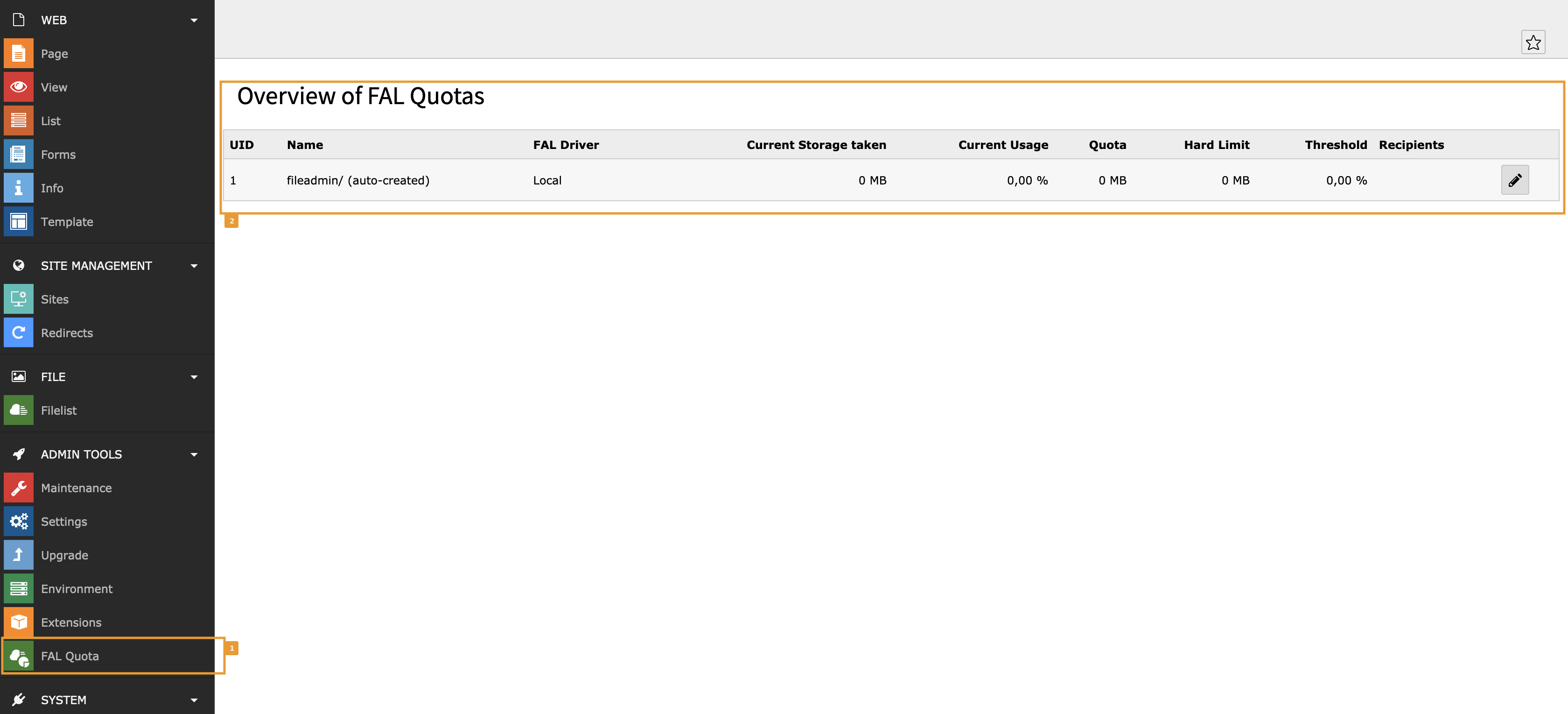Click the WEB group heading text

[x=54, y=20]
